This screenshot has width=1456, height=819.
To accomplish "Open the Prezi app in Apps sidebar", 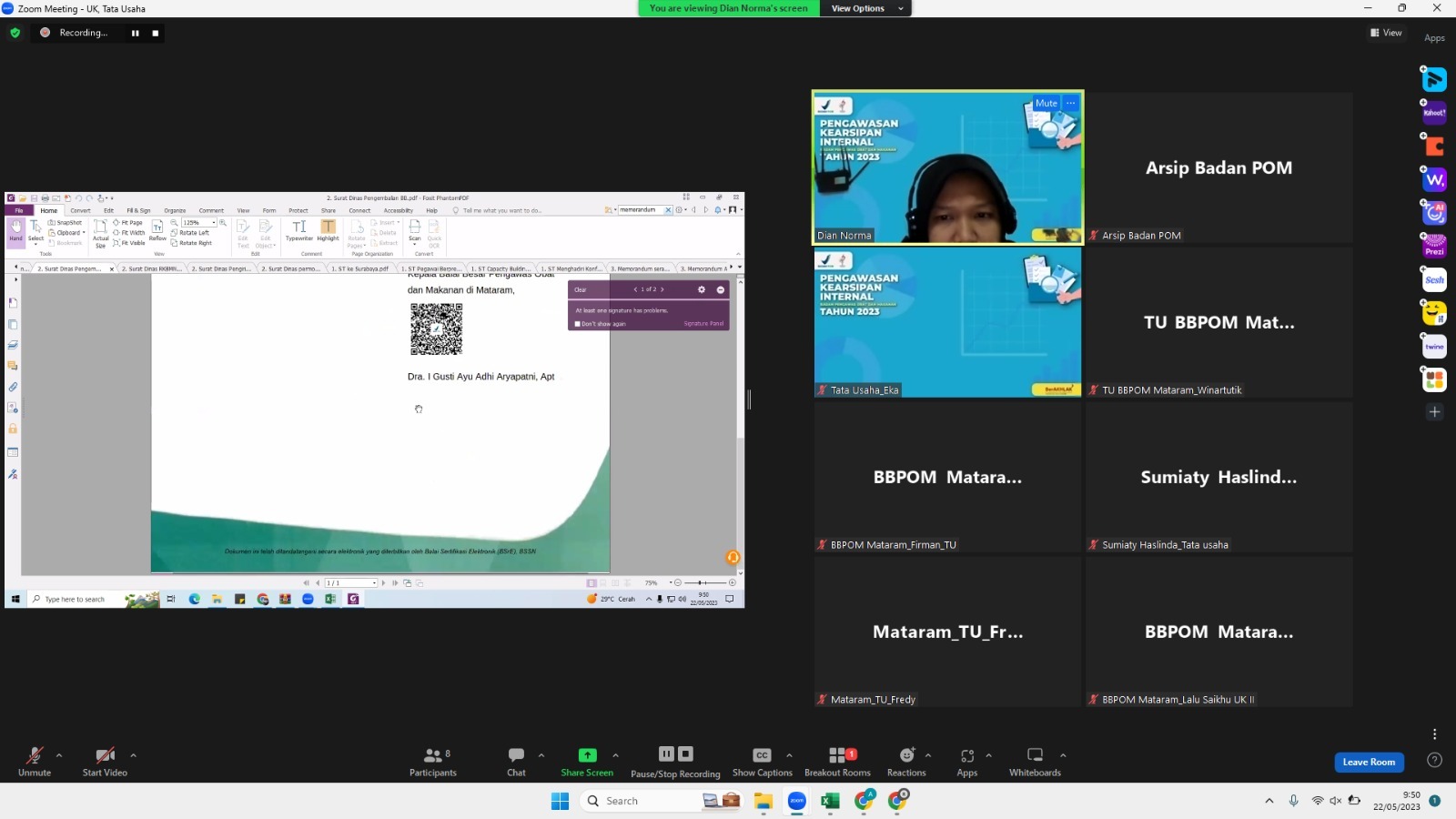I will click(x=1434, y=247).
